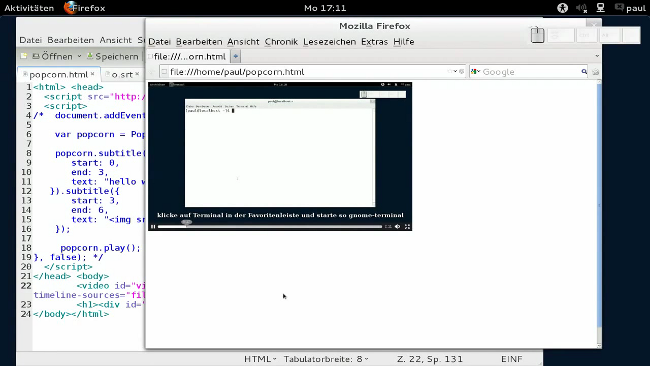Pause the embedded video in Firefox
This screenshot has width=650, height=366.
[153, 226]
